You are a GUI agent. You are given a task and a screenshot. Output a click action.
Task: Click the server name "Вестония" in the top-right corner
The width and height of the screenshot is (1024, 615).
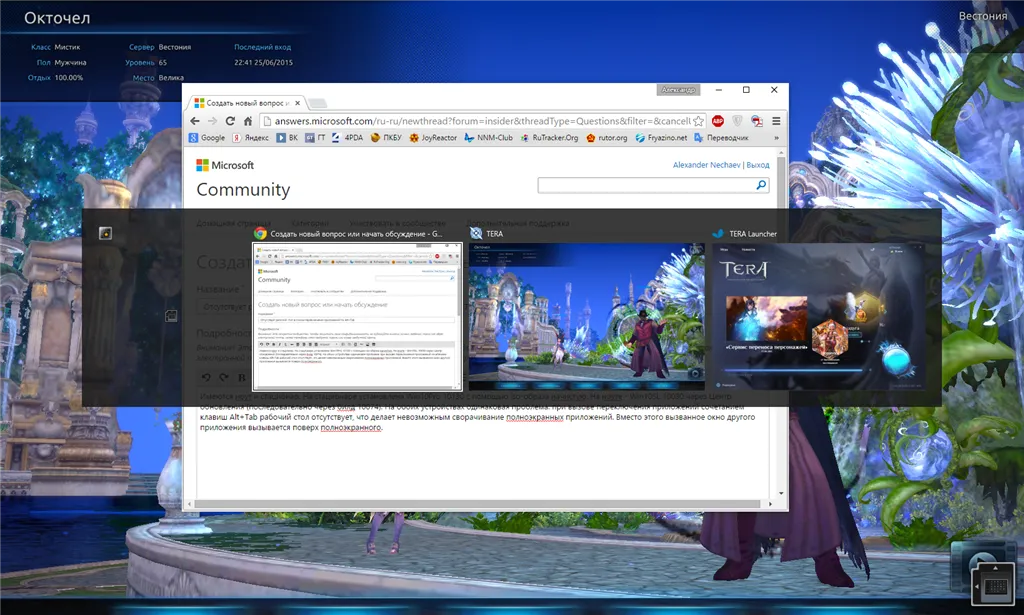(983, 16)
